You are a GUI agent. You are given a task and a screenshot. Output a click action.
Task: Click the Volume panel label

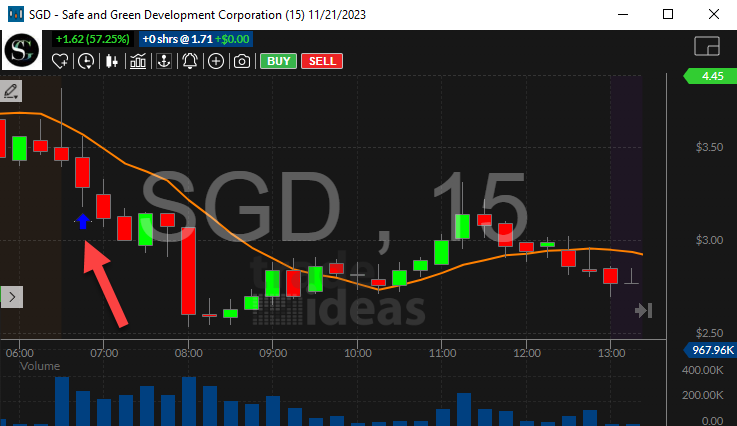coord(40,366)
